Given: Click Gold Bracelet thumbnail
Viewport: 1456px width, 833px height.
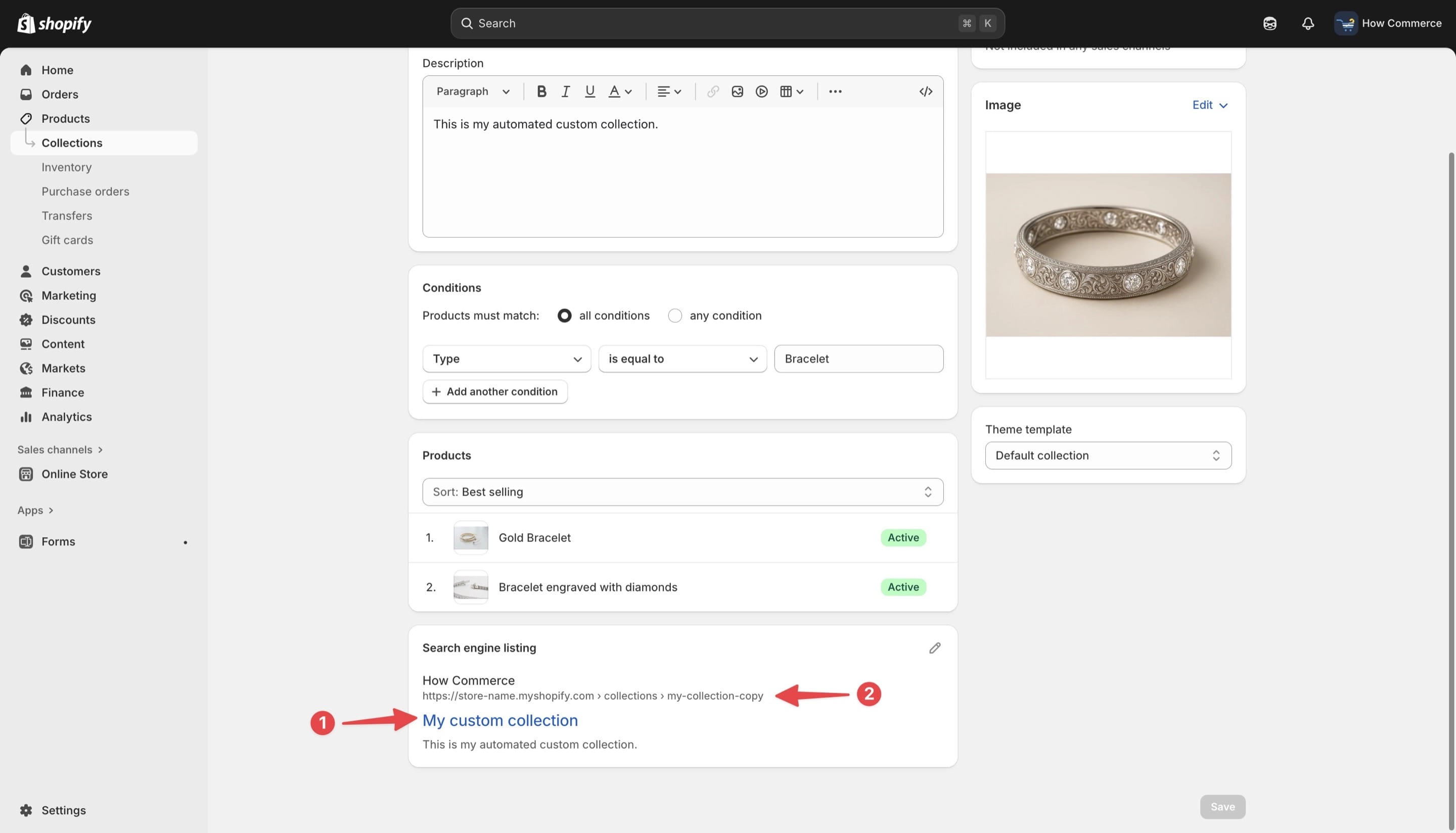Looking at the screenshot, I should [471, 538].
